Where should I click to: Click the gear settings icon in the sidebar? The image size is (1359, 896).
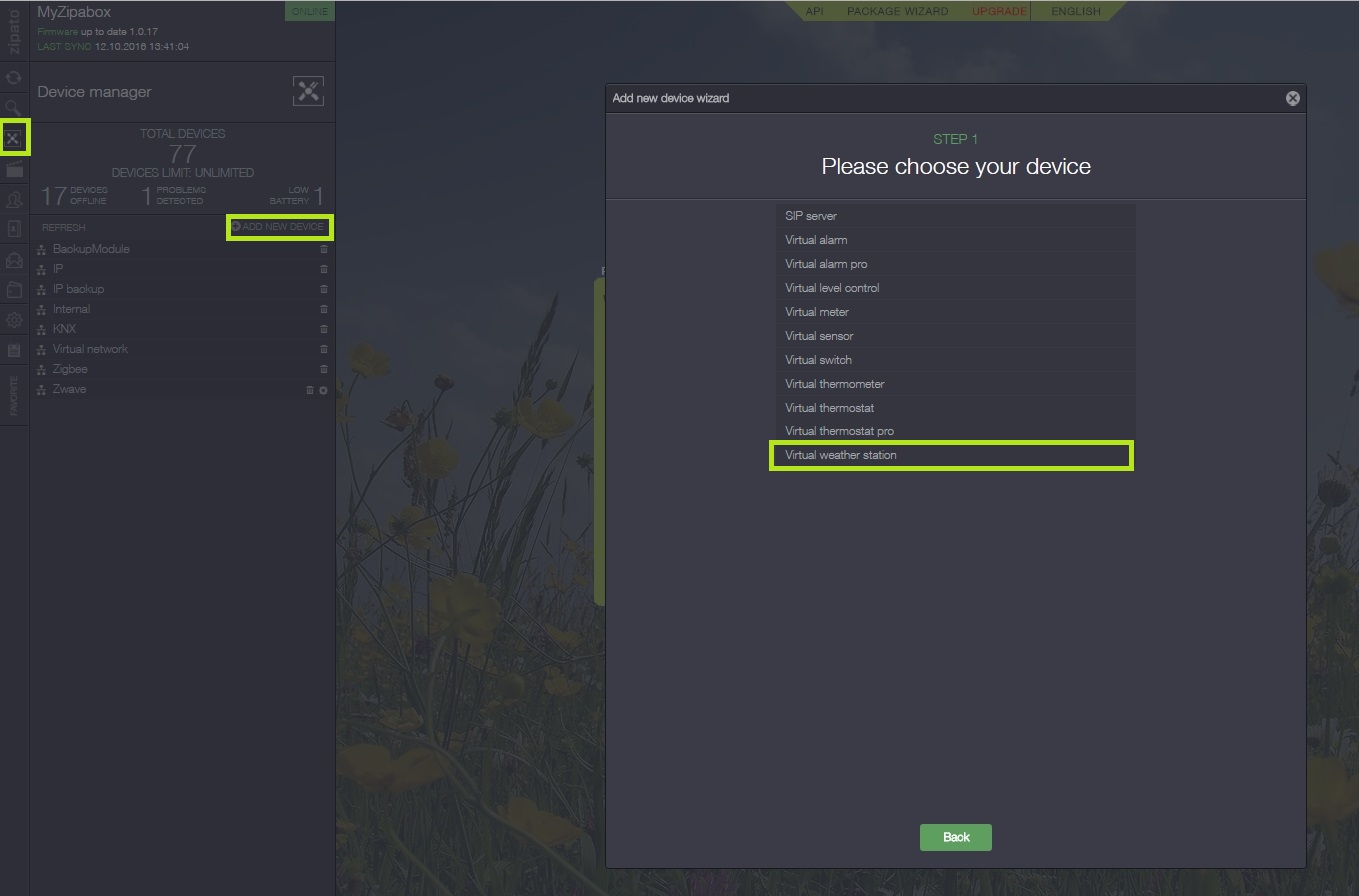tap(14, 320)
